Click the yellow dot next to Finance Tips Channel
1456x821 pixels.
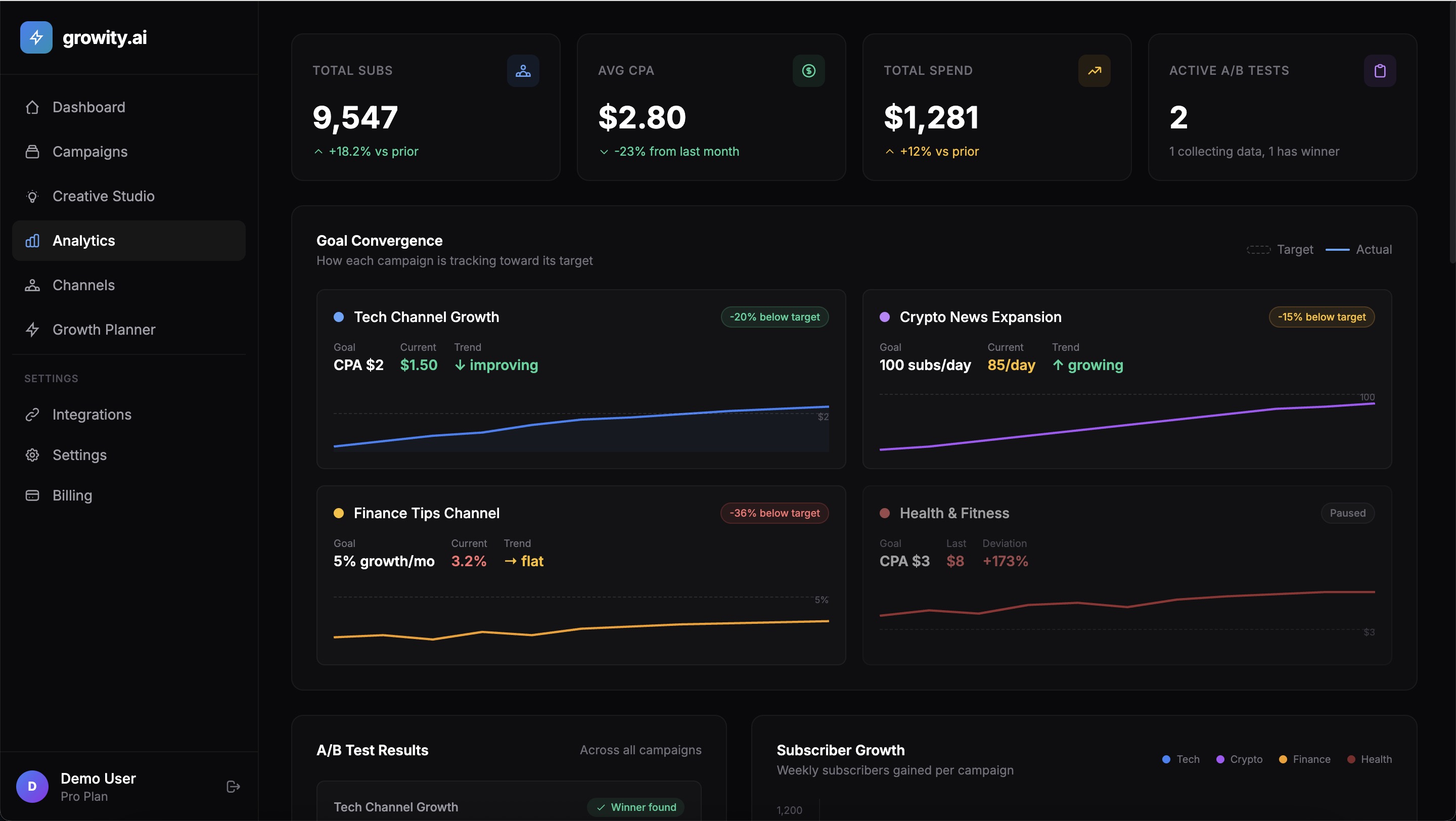pos(339,514)
